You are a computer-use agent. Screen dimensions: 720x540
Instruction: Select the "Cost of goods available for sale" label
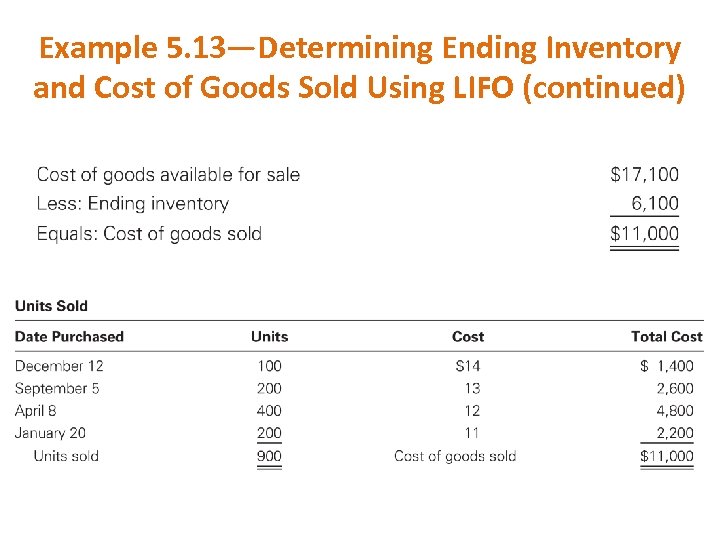pos(168,175)
